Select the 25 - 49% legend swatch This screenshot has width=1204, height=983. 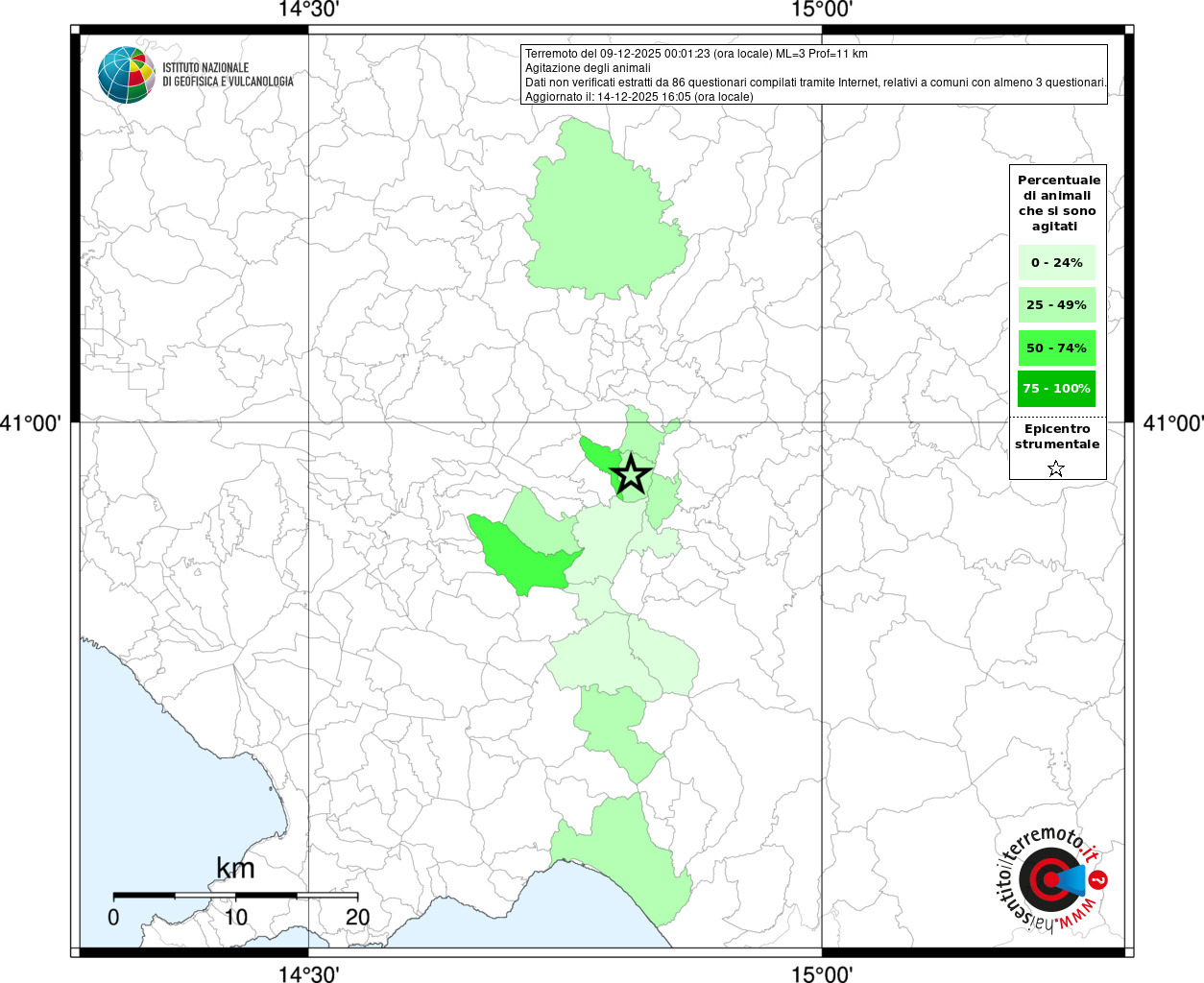click(1057, 304)
